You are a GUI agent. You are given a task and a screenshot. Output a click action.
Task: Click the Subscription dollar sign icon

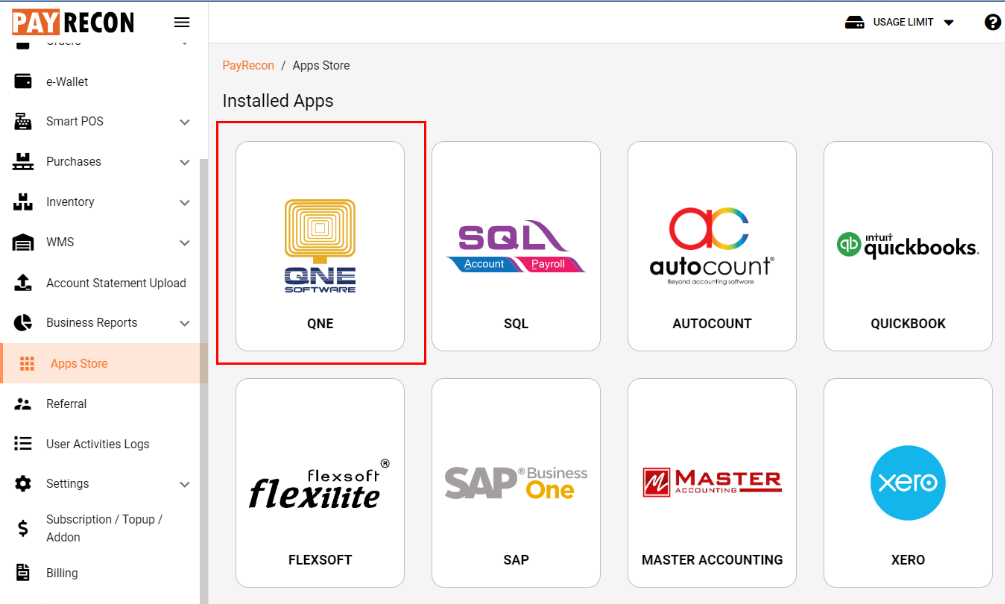23,528
